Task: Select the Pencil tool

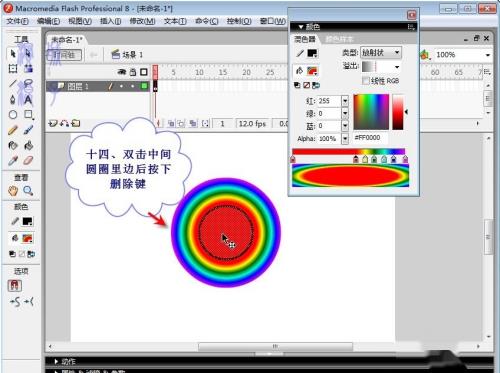Action: pos(13,130)
